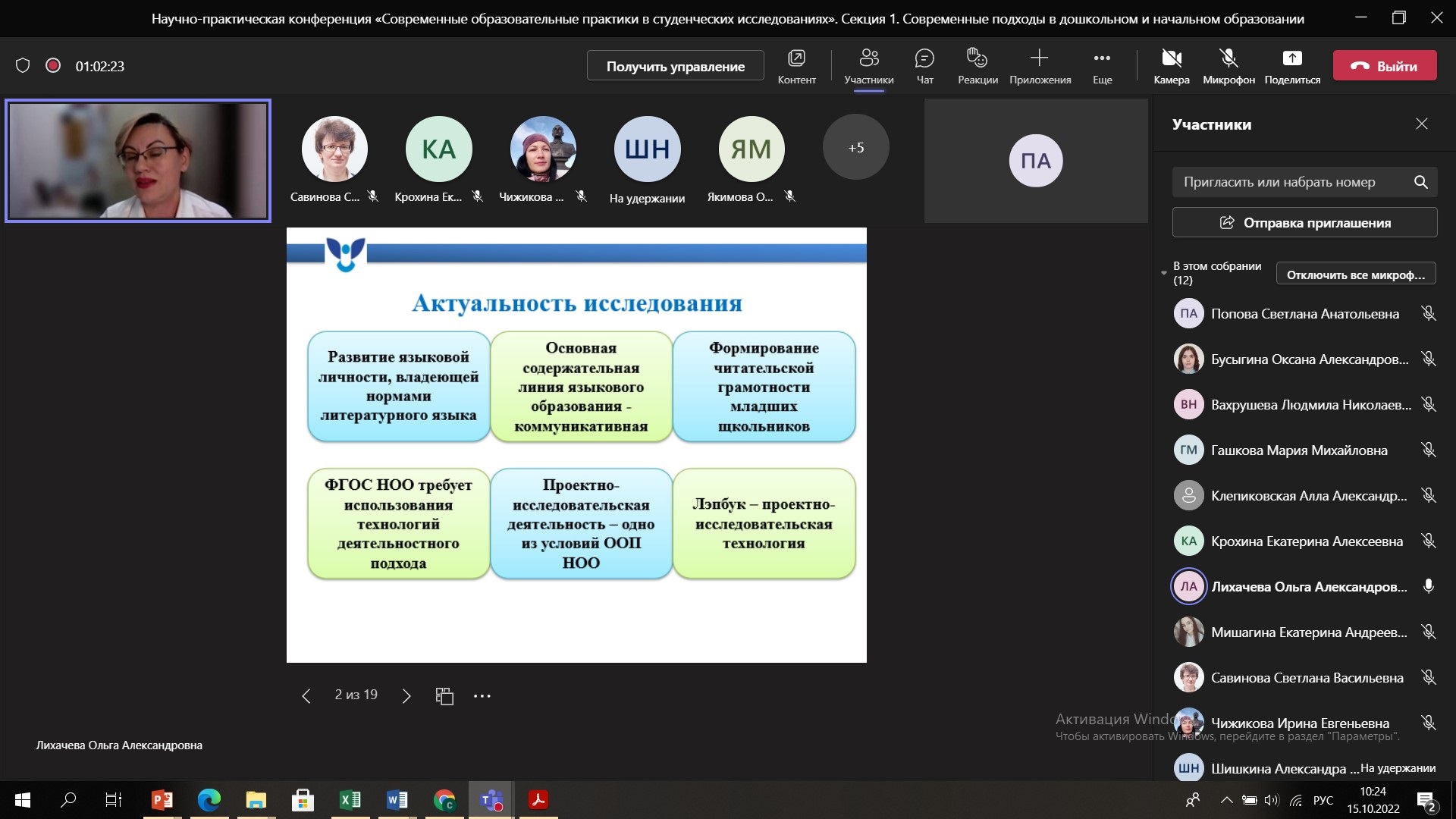Click 'Получить управление' button
This screenshot has width=1456, height=819.
pos(675,66)
